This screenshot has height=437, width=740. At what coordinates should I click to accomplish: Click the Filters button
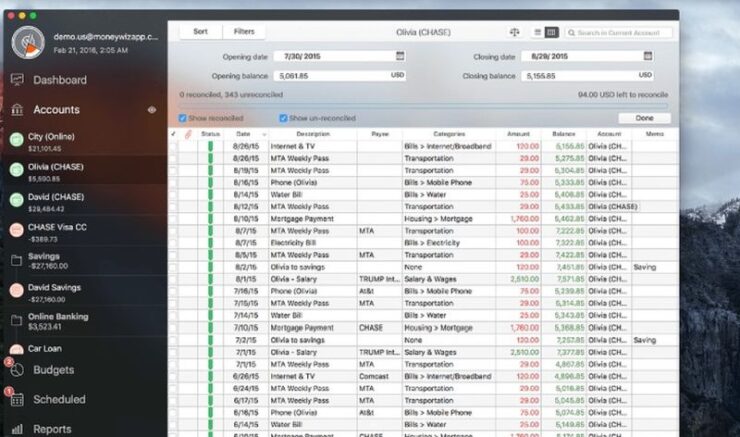(x=244, y=32)
